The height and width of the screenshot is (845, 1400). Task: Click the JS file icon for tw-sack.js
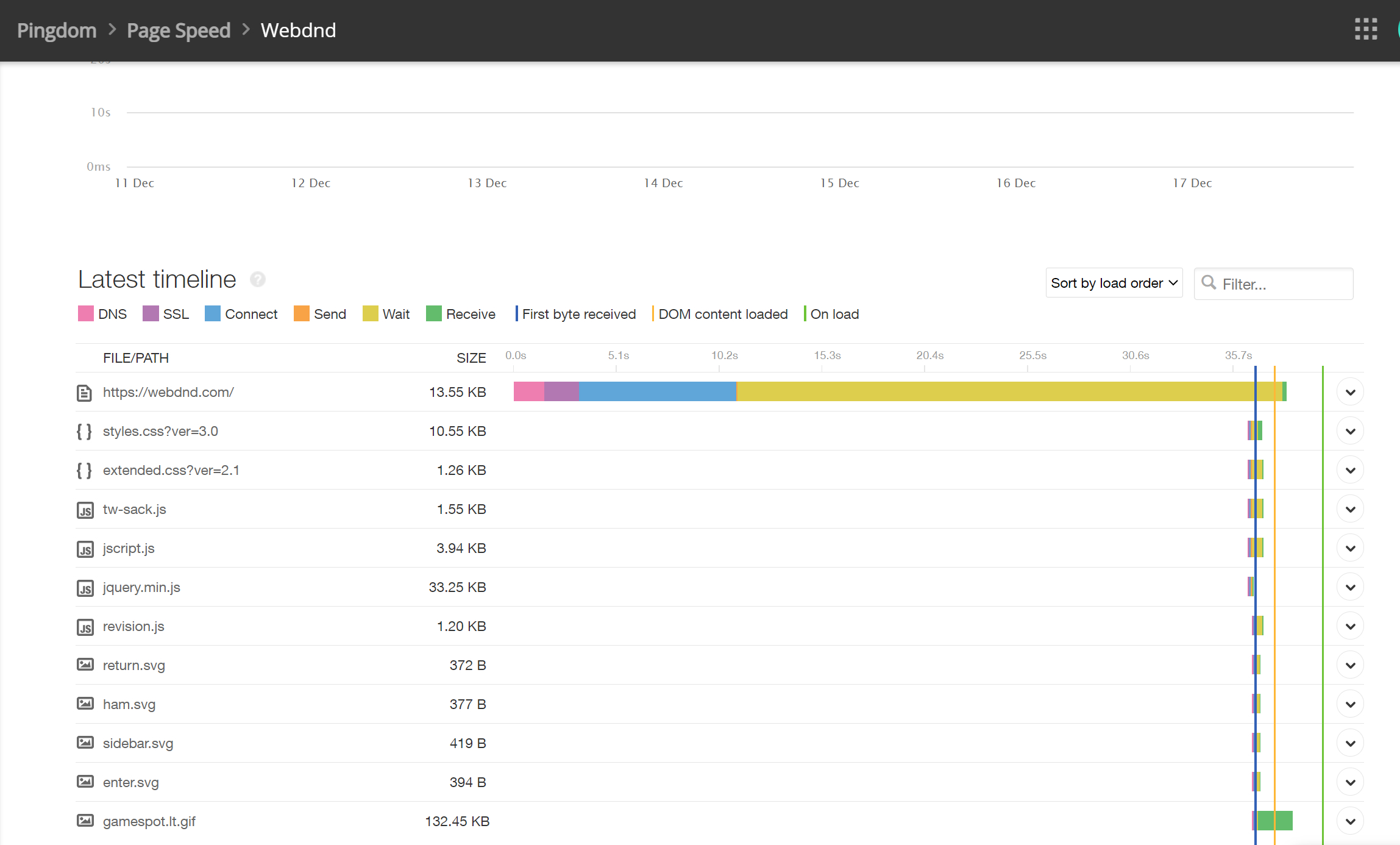tap(85, 510)
